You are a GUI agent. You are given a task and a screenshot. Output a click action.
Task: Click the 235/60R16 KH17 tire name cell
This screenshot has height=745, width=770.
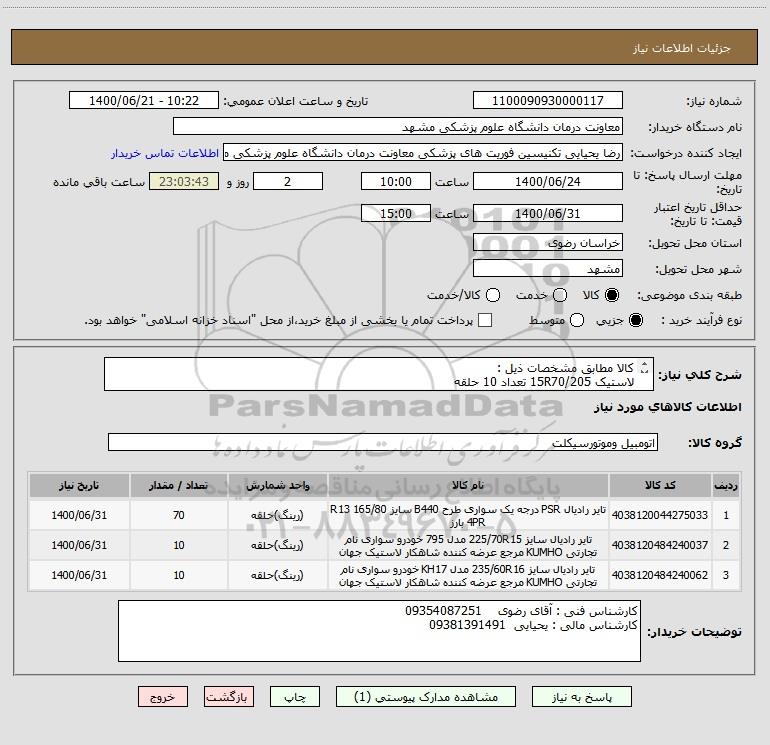[x=468, y=575]
